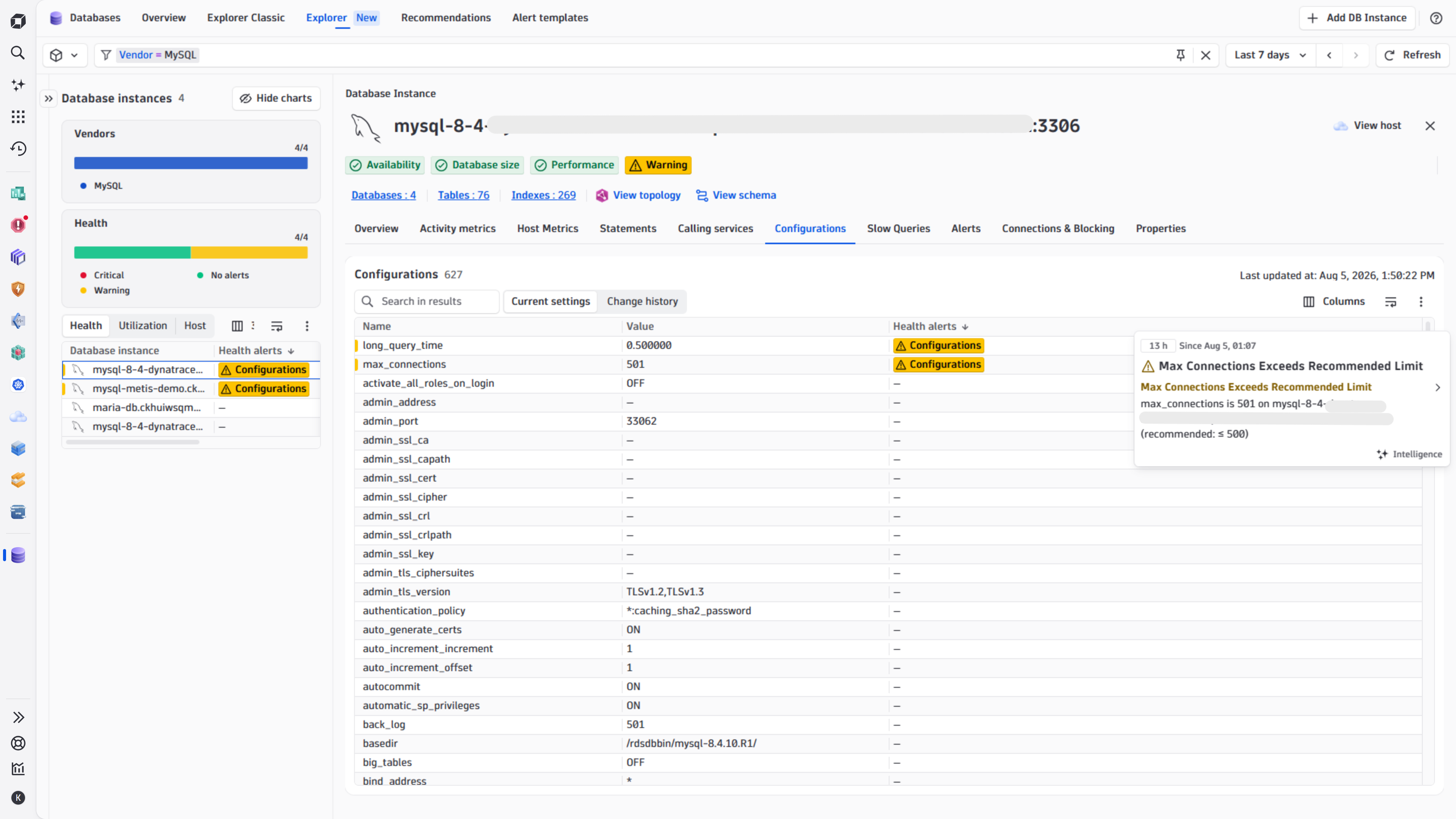Open the Databases : 4 link
Screen dimensions: 1456x819
[383, 195]
